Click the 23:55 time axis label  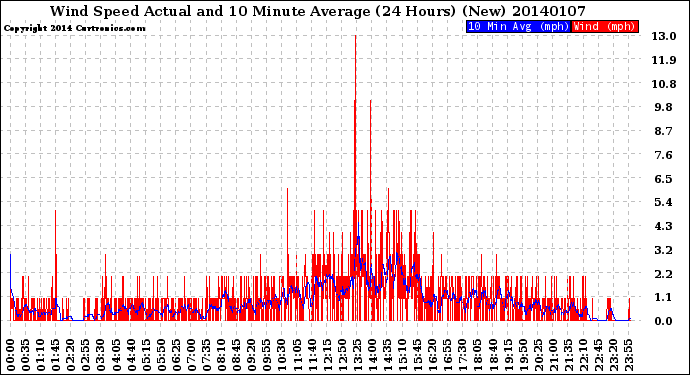point(629,355)
